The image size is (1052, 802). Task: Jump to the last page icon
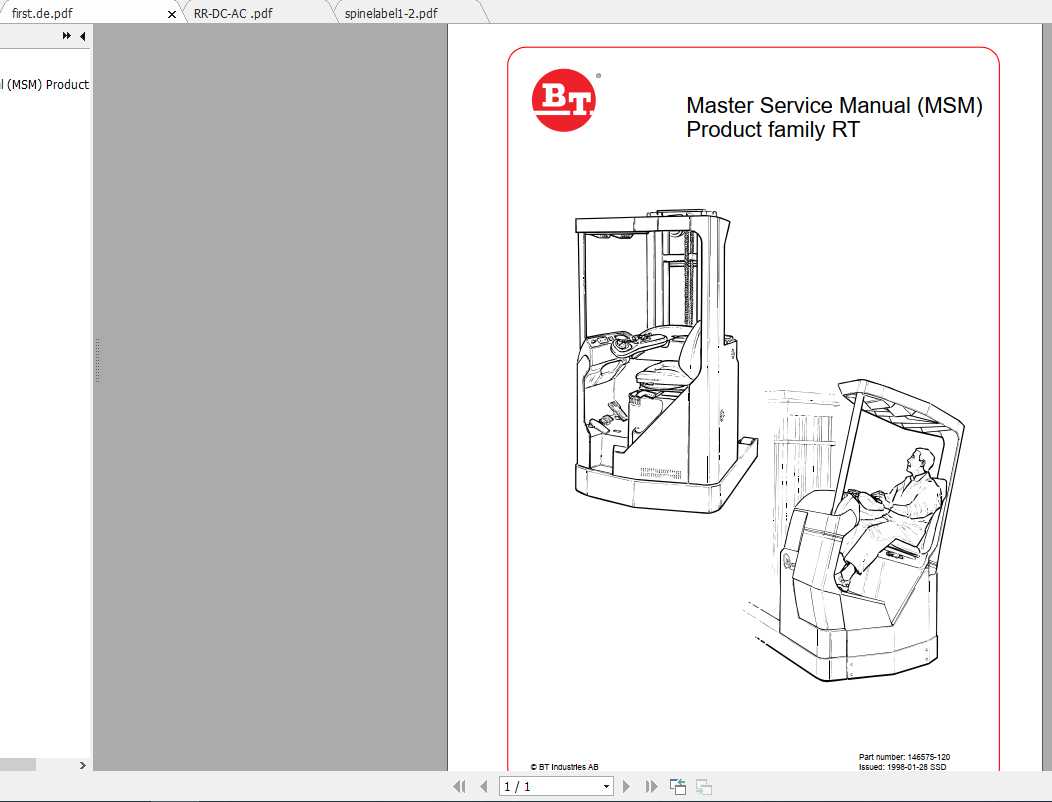651,786
